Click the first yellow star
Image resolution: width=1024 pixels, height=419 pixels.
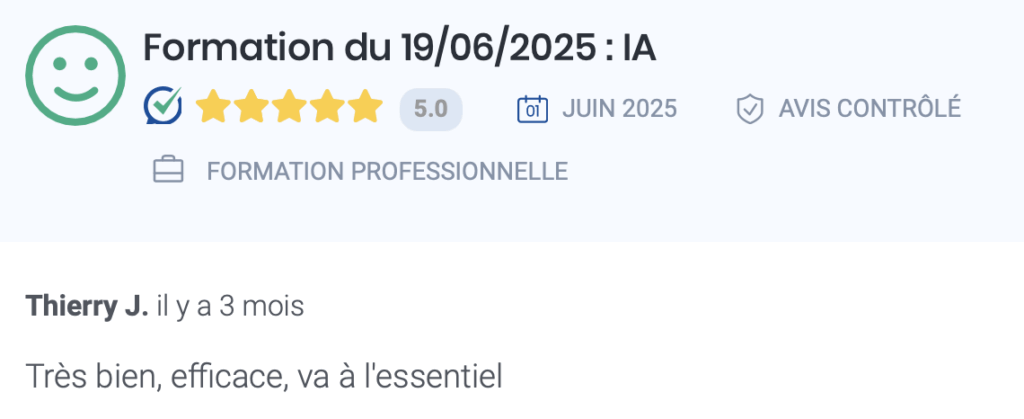click(x=211, y=106)
